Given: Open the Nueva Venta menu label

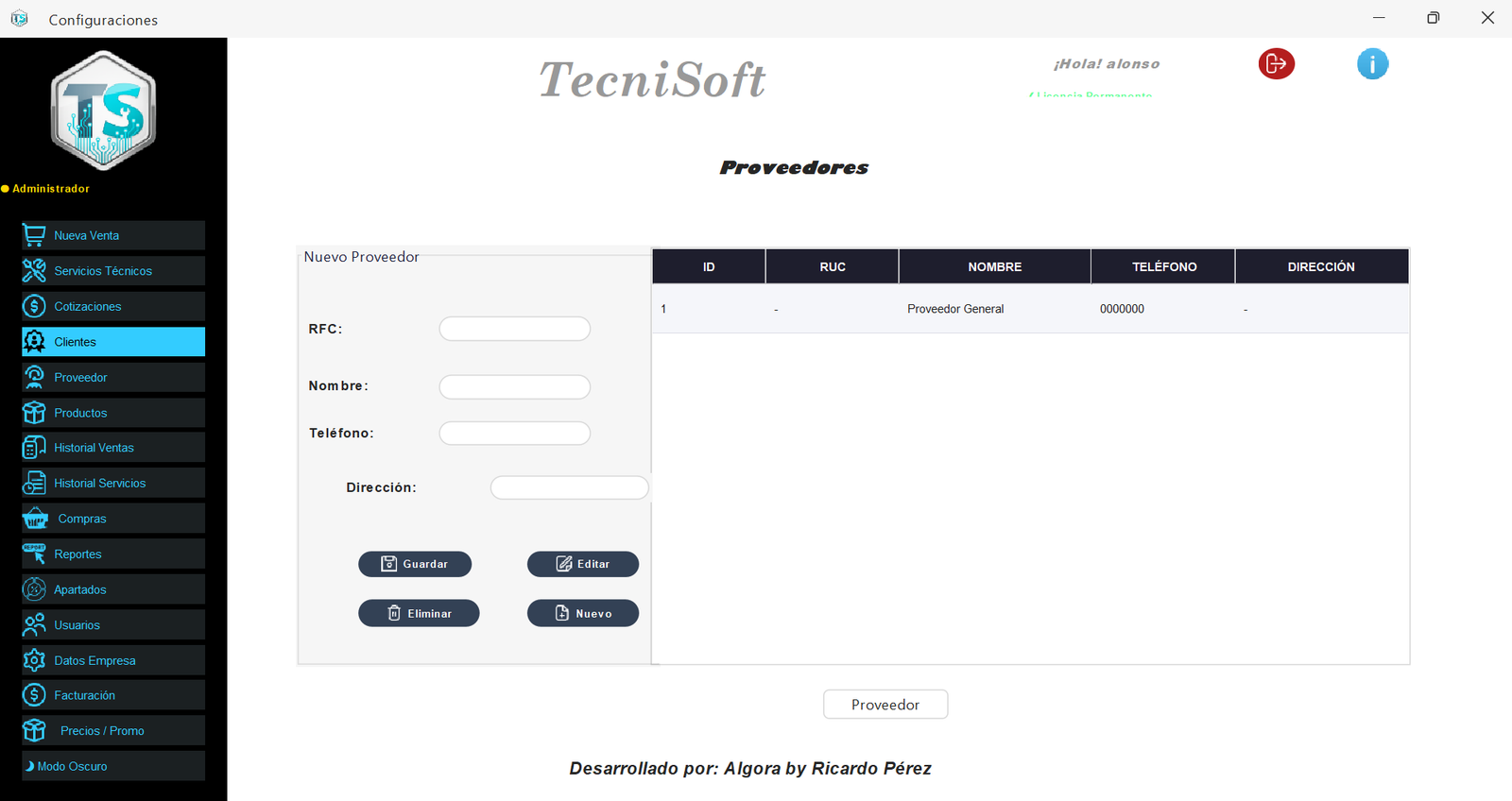Looking at the screenshot, I should tap(87, 235).
